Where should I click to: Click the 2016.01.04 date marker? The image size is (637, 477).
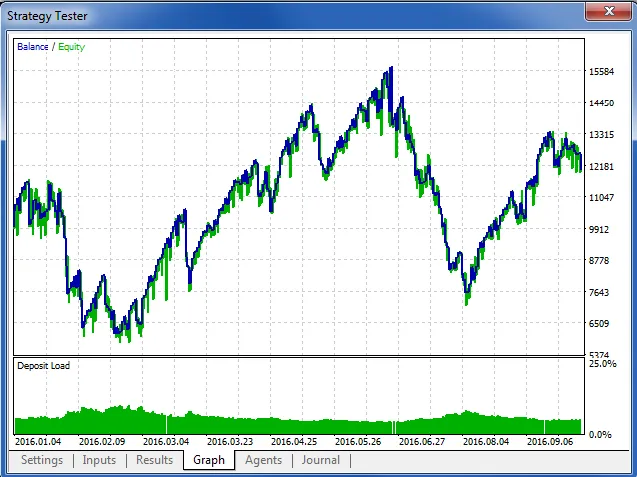point(40,441)
